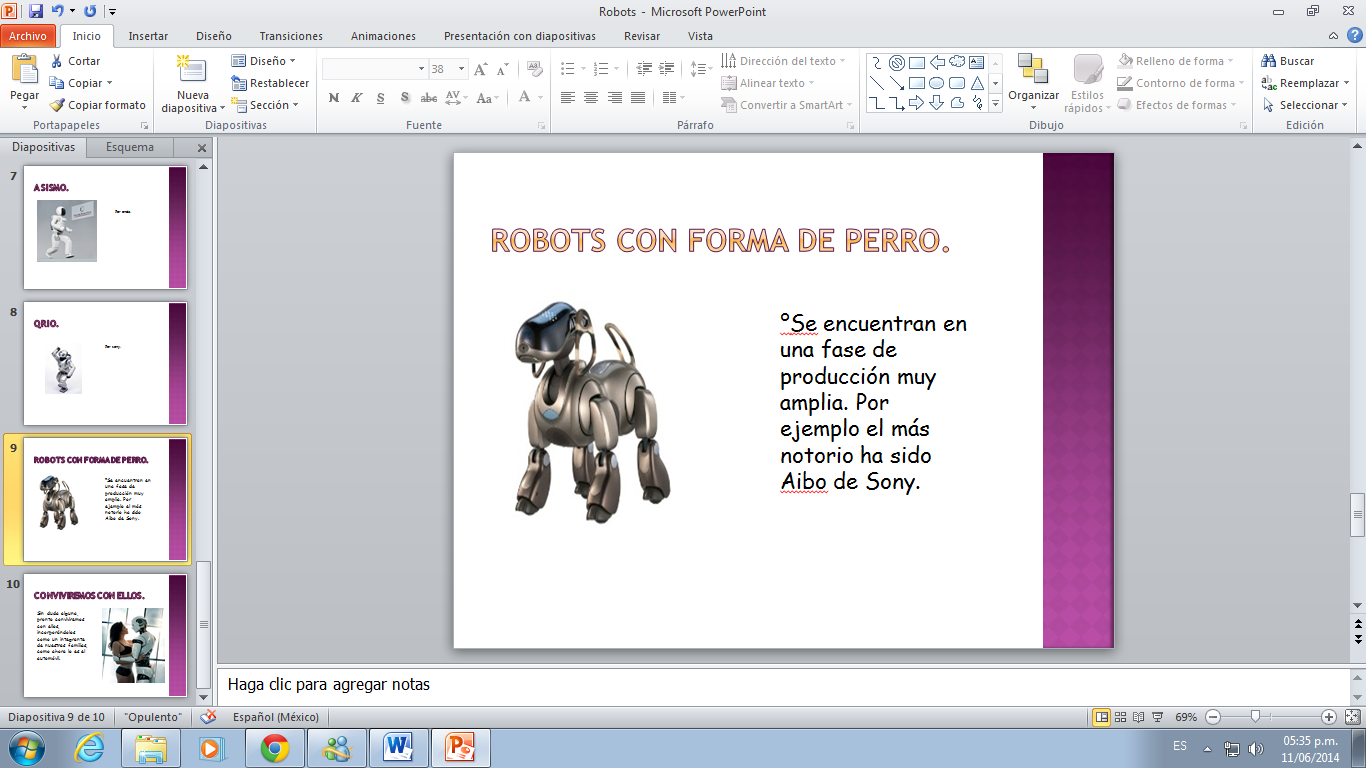Viewport: 1366px width, 768px height.
Task: Click Restablecer to reset the slide
Action: (270, 83)
